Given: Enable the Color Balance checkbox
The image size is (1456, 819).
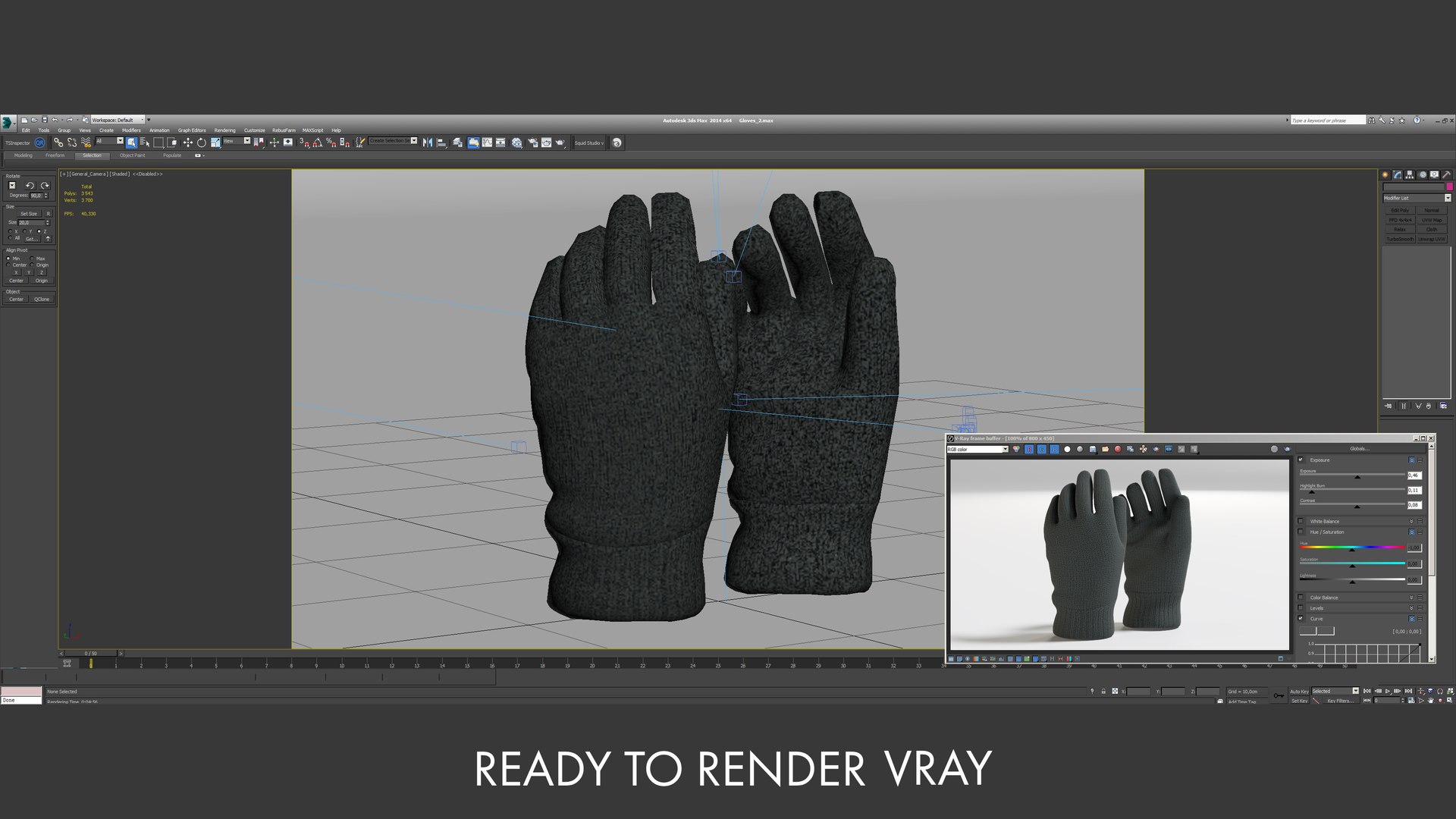Looking at the screenshot, I should (x=1301, y=598).
